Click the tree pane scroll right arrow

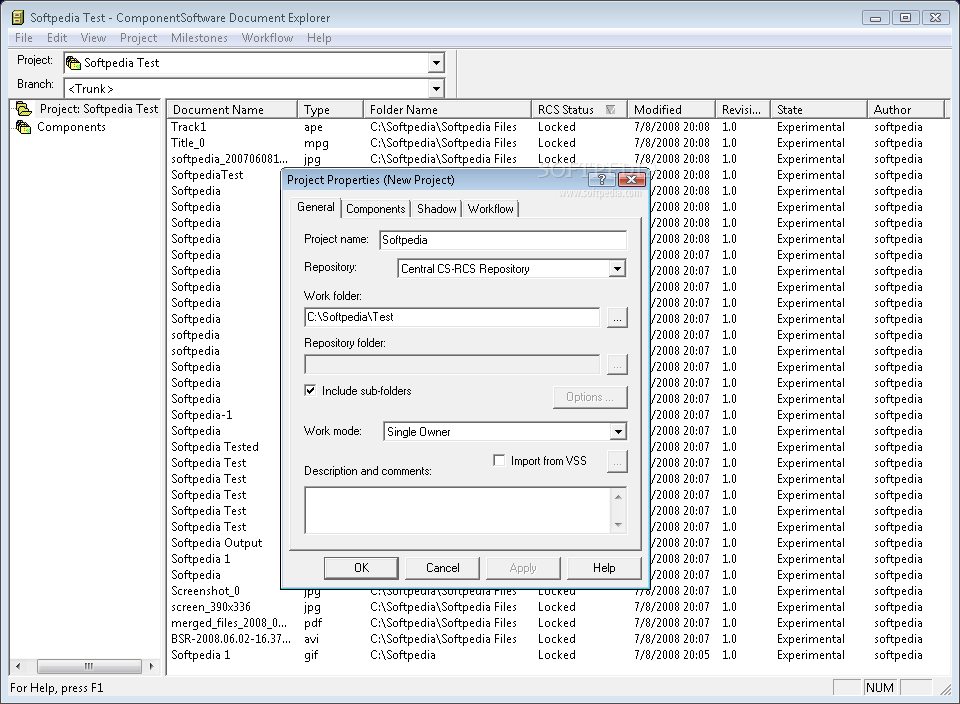coord(151,666)
